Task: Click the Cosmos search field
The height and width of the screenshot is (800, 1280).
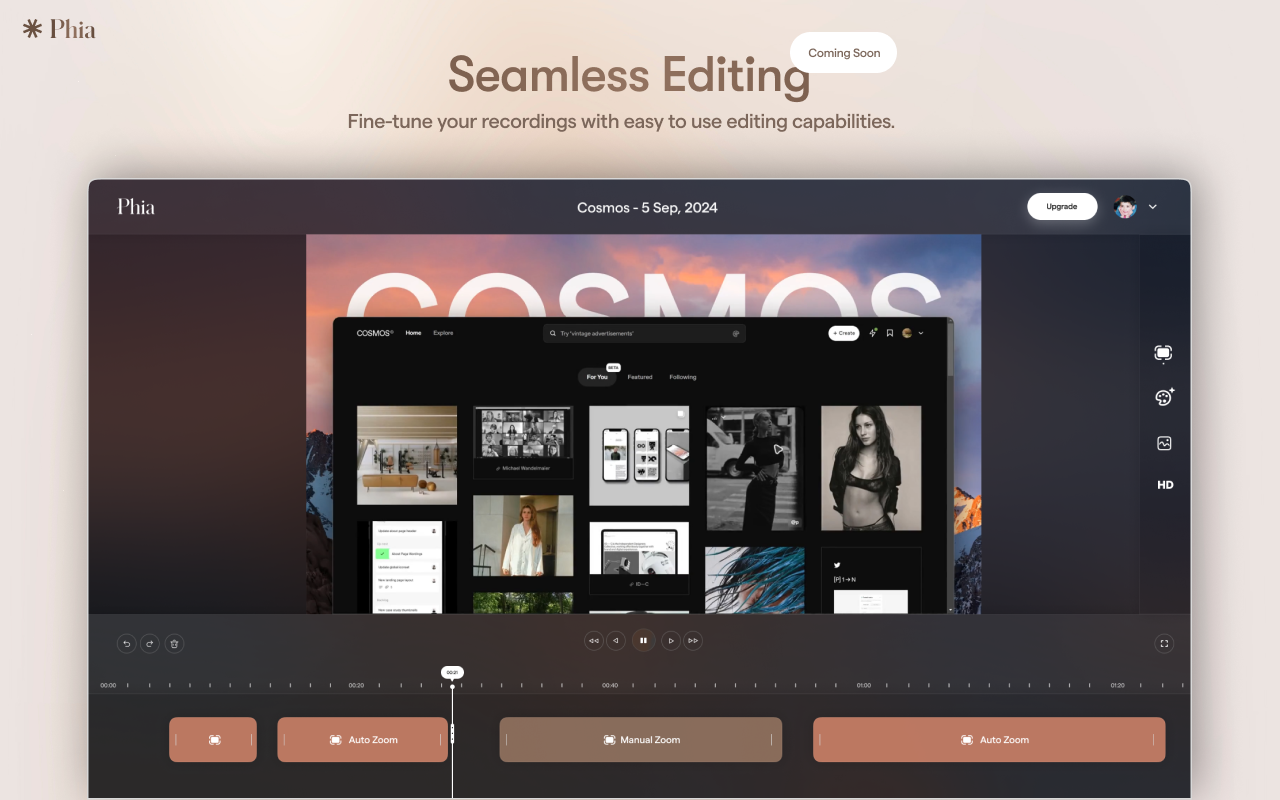Action: point(644,333)
